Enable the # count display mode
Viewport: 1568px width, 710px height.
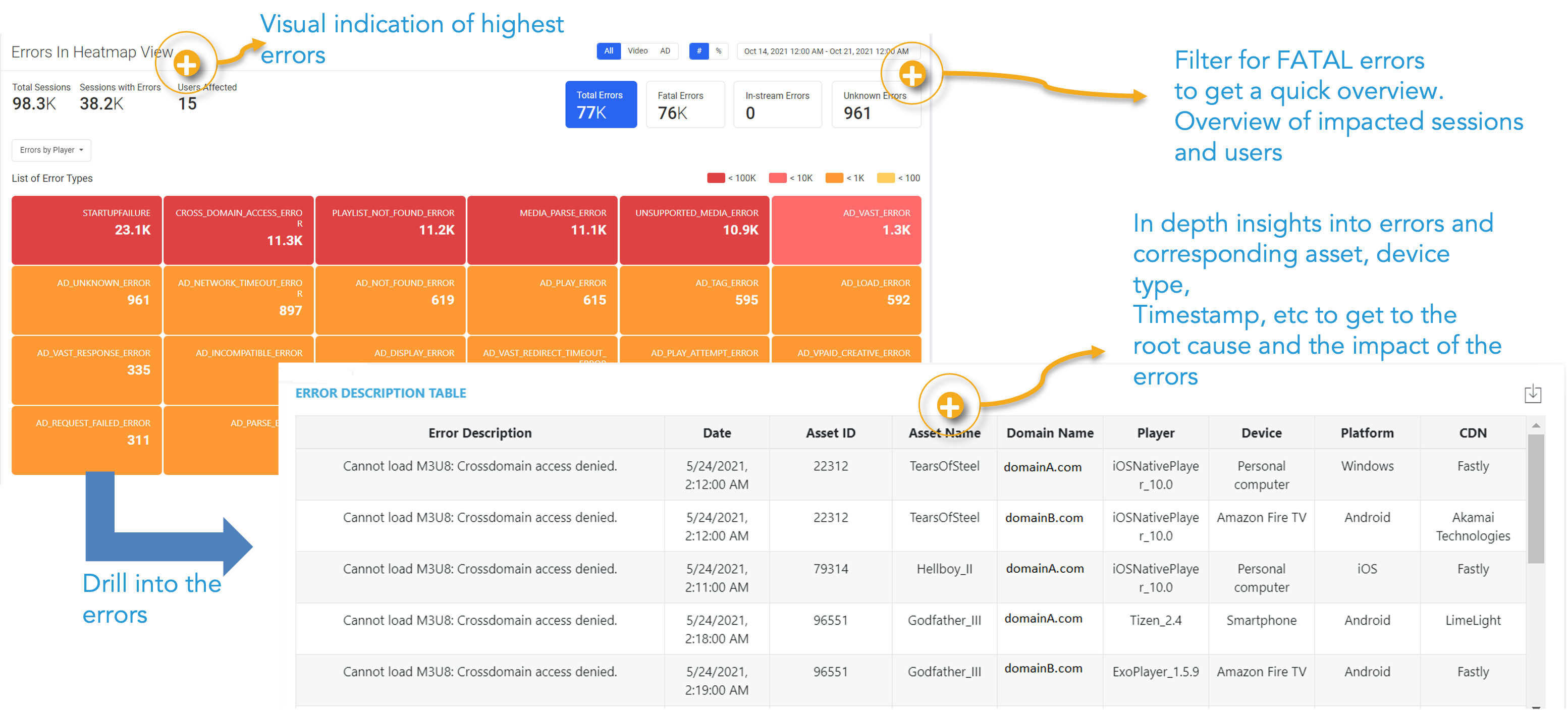(x=698, y=51)
